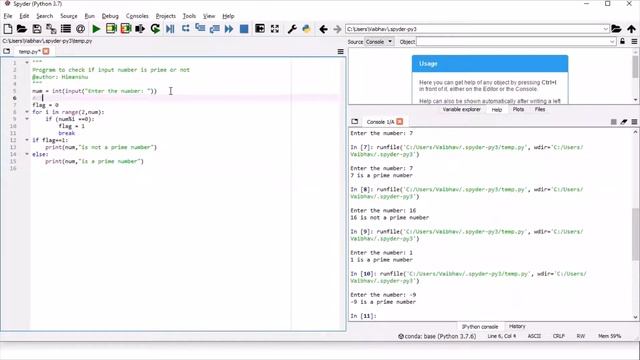
Task: Re-run the last script icon
Action: pyautogui.click(x=155, y=29)
